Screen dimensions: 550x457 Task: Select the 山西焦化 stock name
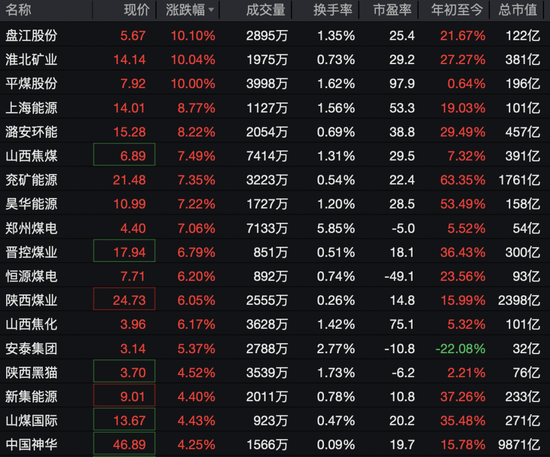point(31,324)
